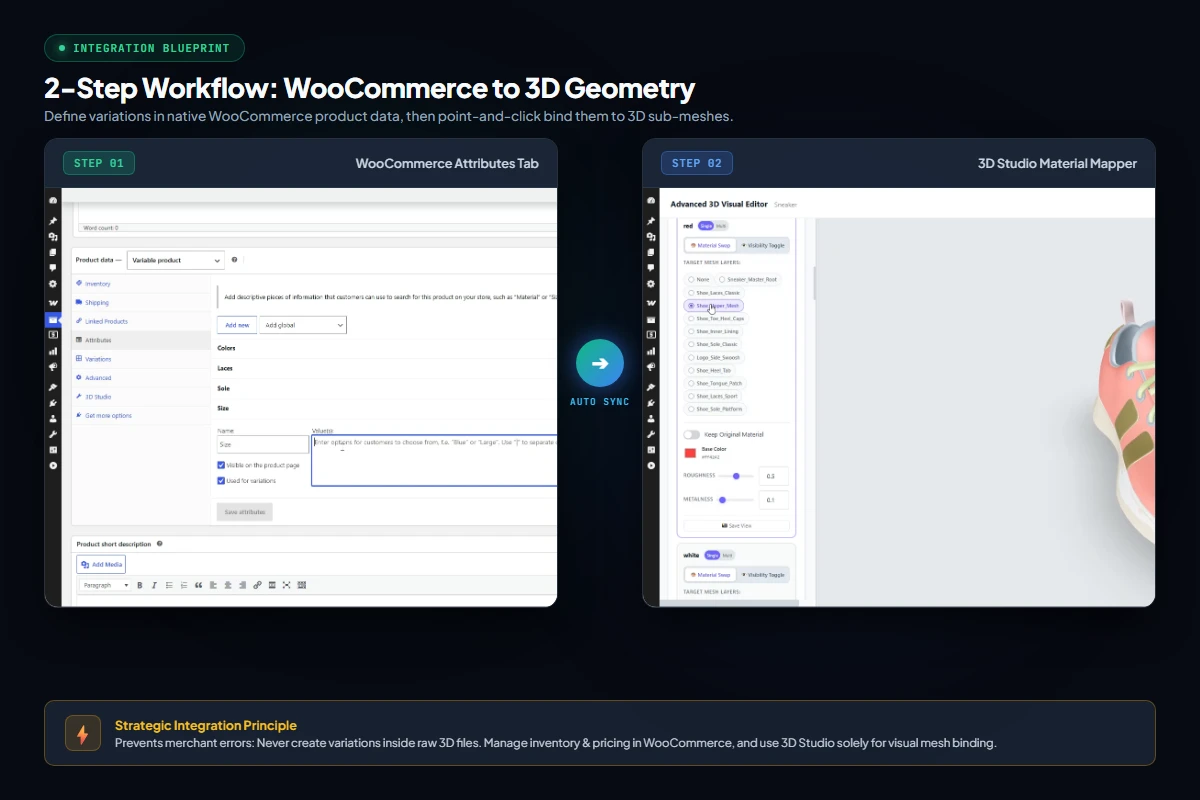Click Collapse menu icon in Step 01 sidebar
Viewport: 1200px width, 800px height.
tap(53, 465)
